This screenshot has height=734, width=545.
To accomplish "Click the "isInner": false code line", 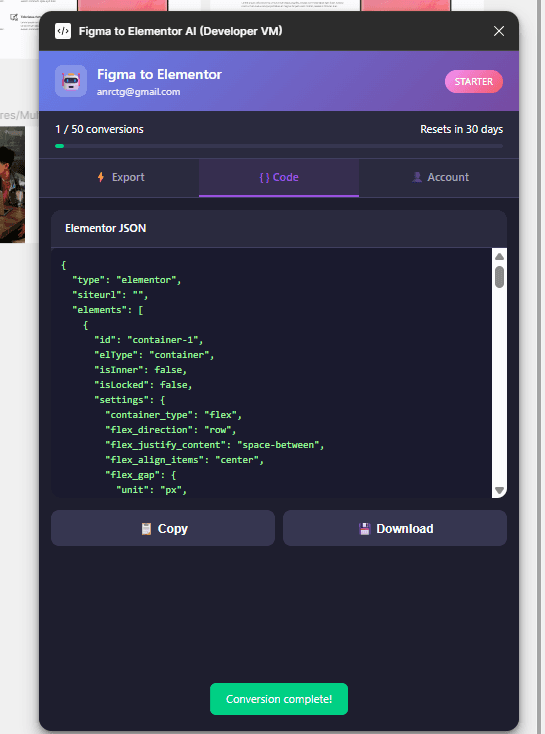I will pyautogui.click(x=140, y=370).
